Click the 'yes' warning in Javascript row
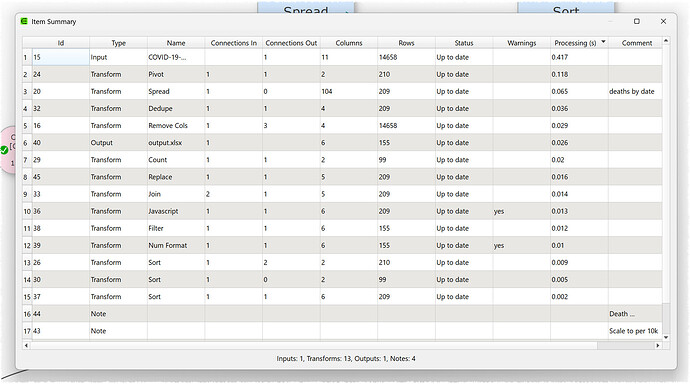 [521, 211]
